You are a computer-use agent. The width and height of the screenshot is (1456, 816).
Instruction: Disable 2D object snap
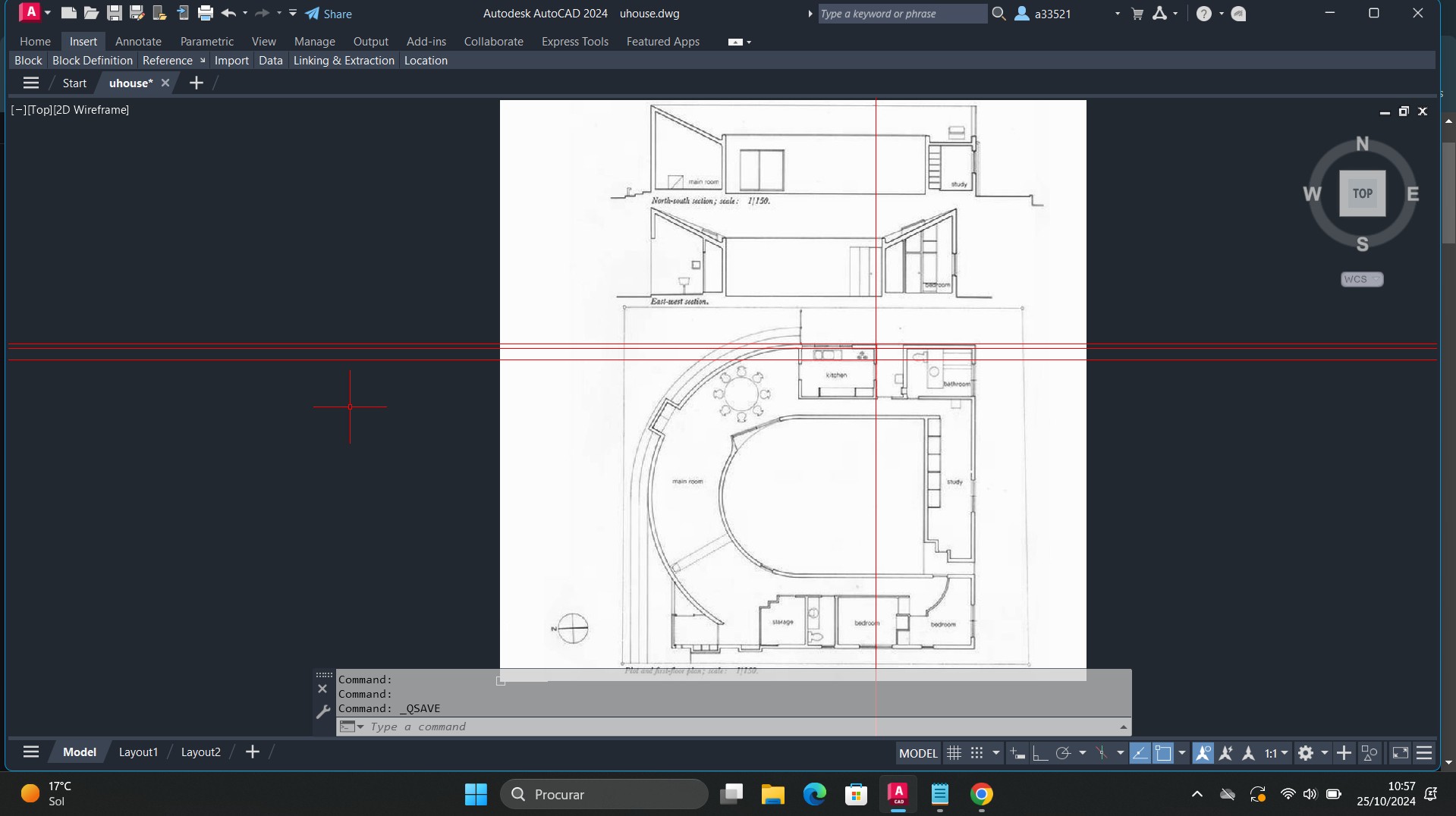[x=1163, y=753]
